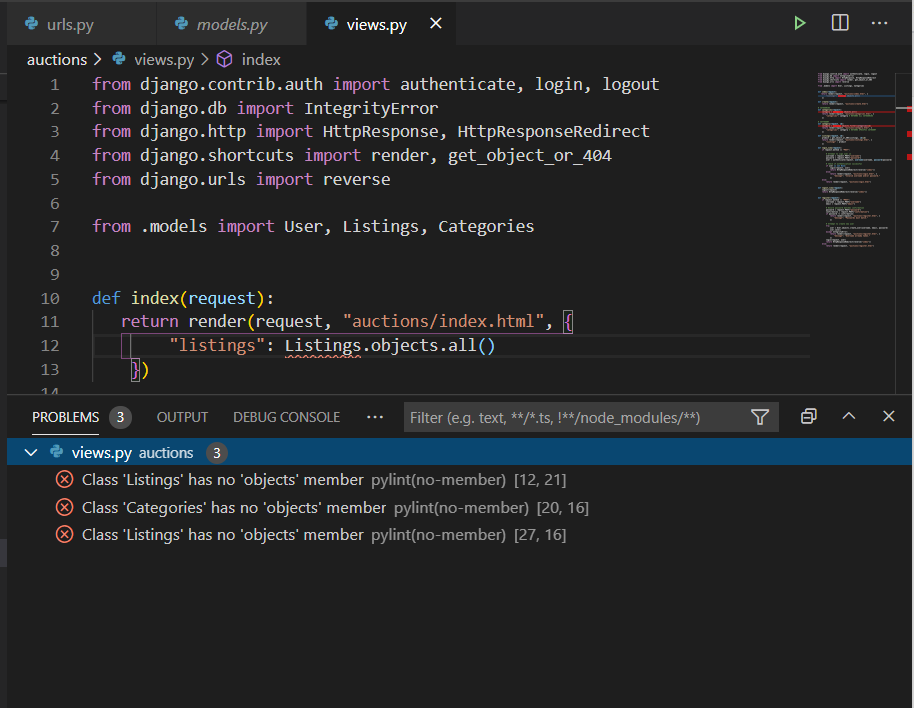This screenshot has width=914, height=708.
Task: Click the auctions folder breadcrumb
Action: pyautogui.click(x=57, y=60)
